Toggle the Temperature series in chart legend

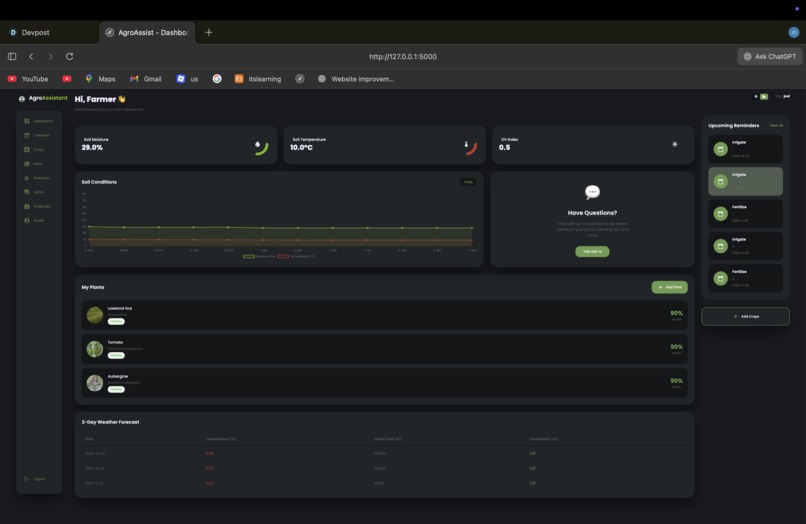(x=296, y=256)
